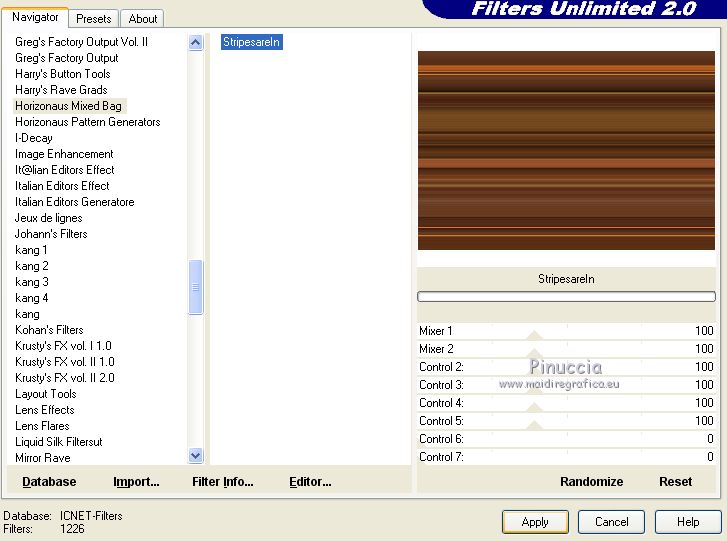Select the Navigator tab
Image resolution: width=727 pixels, height=541 pixels.
click(35, 17)
